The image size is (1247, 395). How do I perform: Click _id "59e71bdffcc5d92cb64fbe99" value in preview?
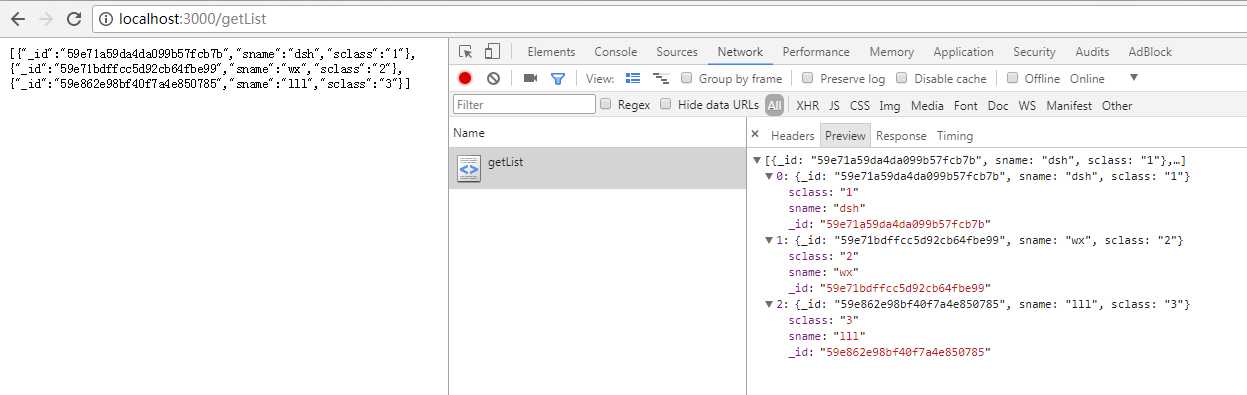[x=904, y=289]
